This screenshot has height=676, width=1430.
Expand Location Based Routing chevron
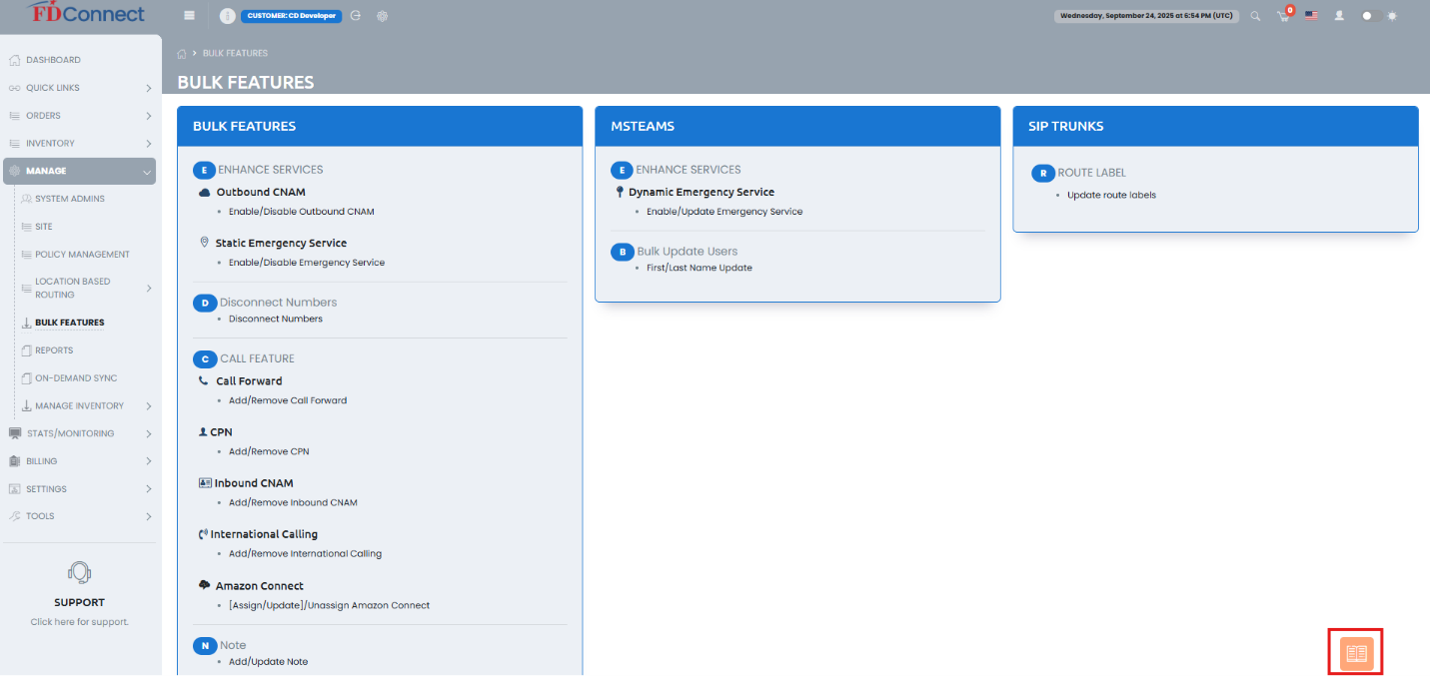point(148,288)
